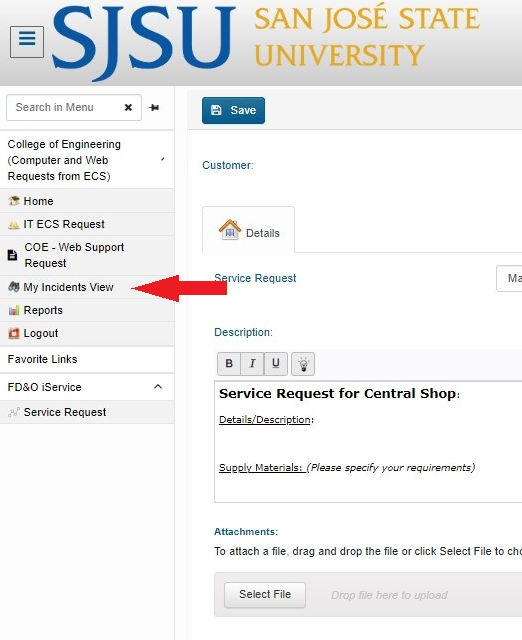522x640 pixels.
Task: Open the hamburger menu icon
Action: click(x=27, y=42)
